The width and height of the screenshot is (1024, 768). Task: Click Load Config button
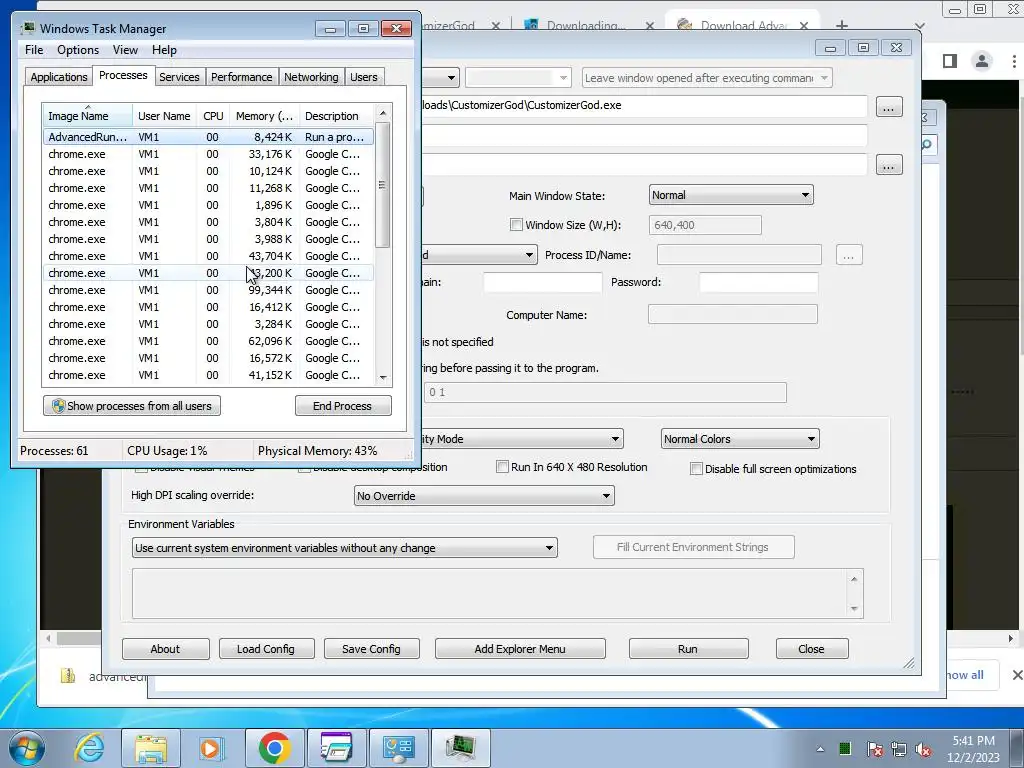tap(266, 648)
